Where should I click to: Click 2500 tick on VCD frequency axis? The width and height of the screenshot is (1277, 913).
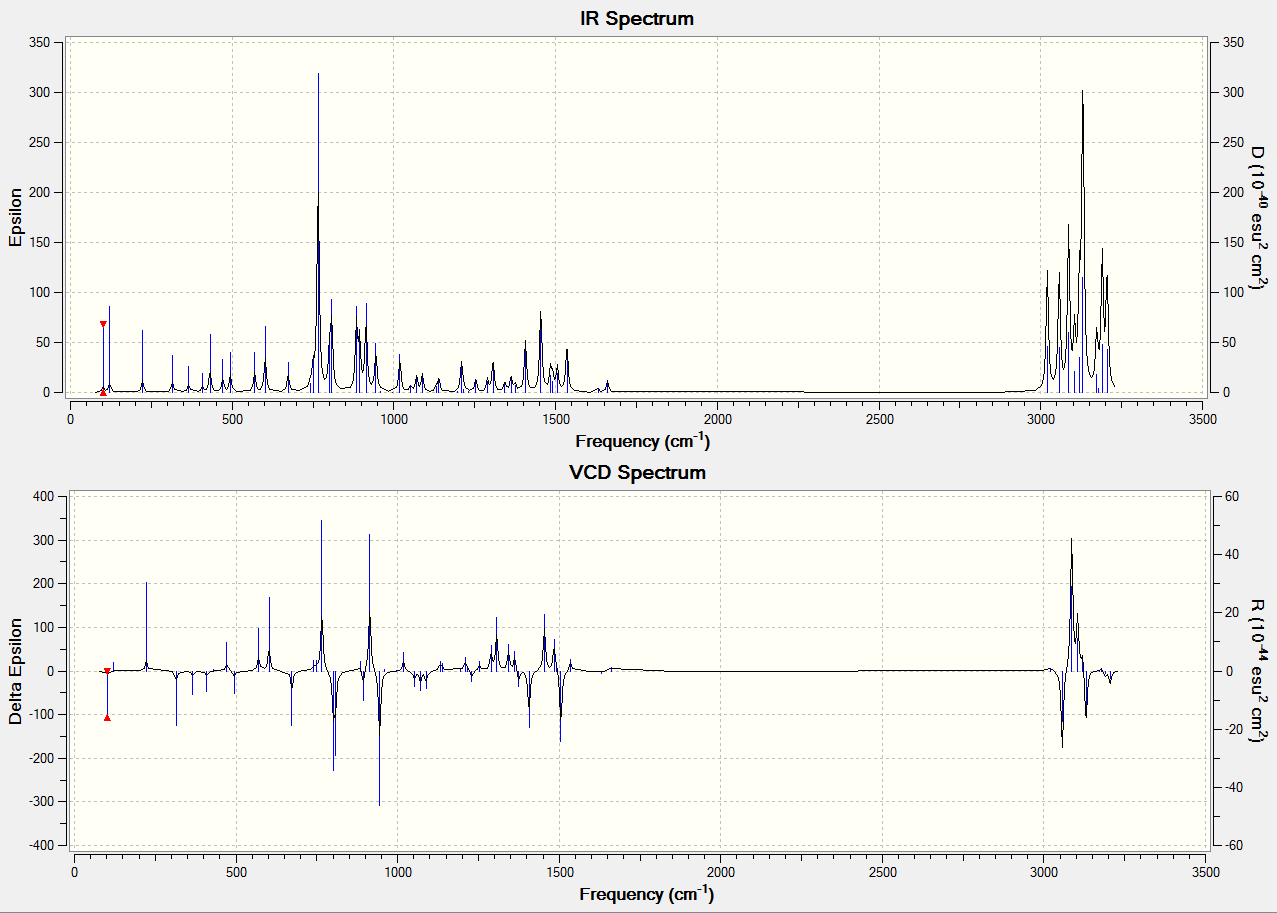[x=883, y=871]
